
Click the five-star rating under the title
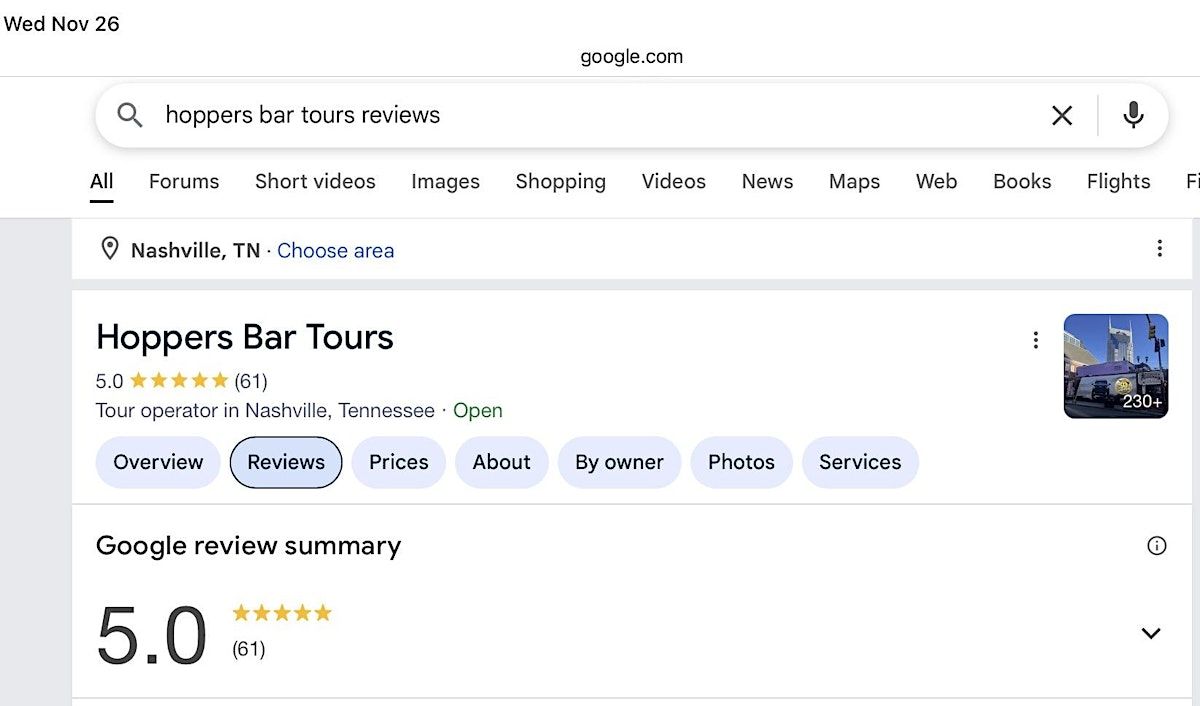(179, 381)
